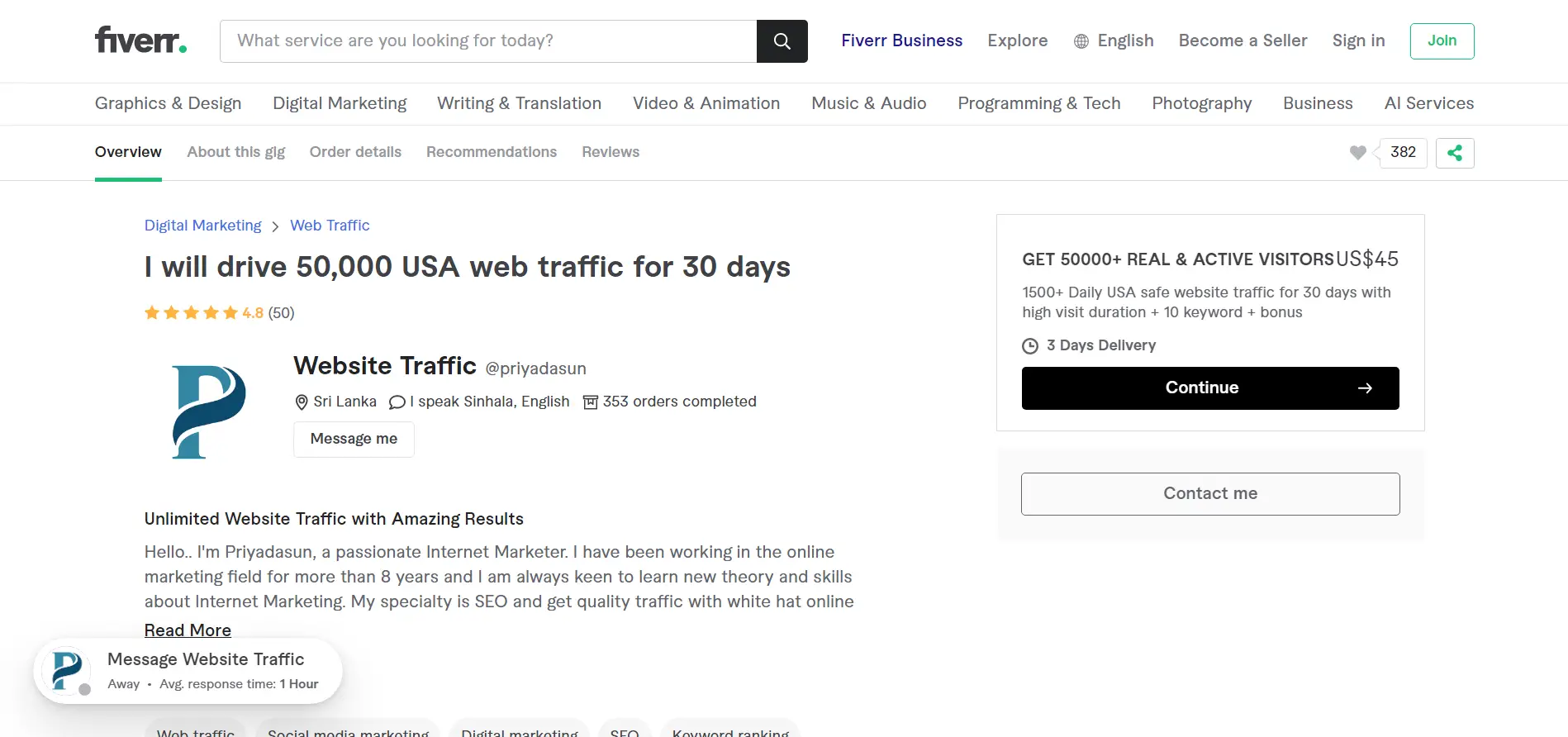Click Sign in
Image resolution: width=1568 pixels, height=737 pixels.
tap(1359, 40)
